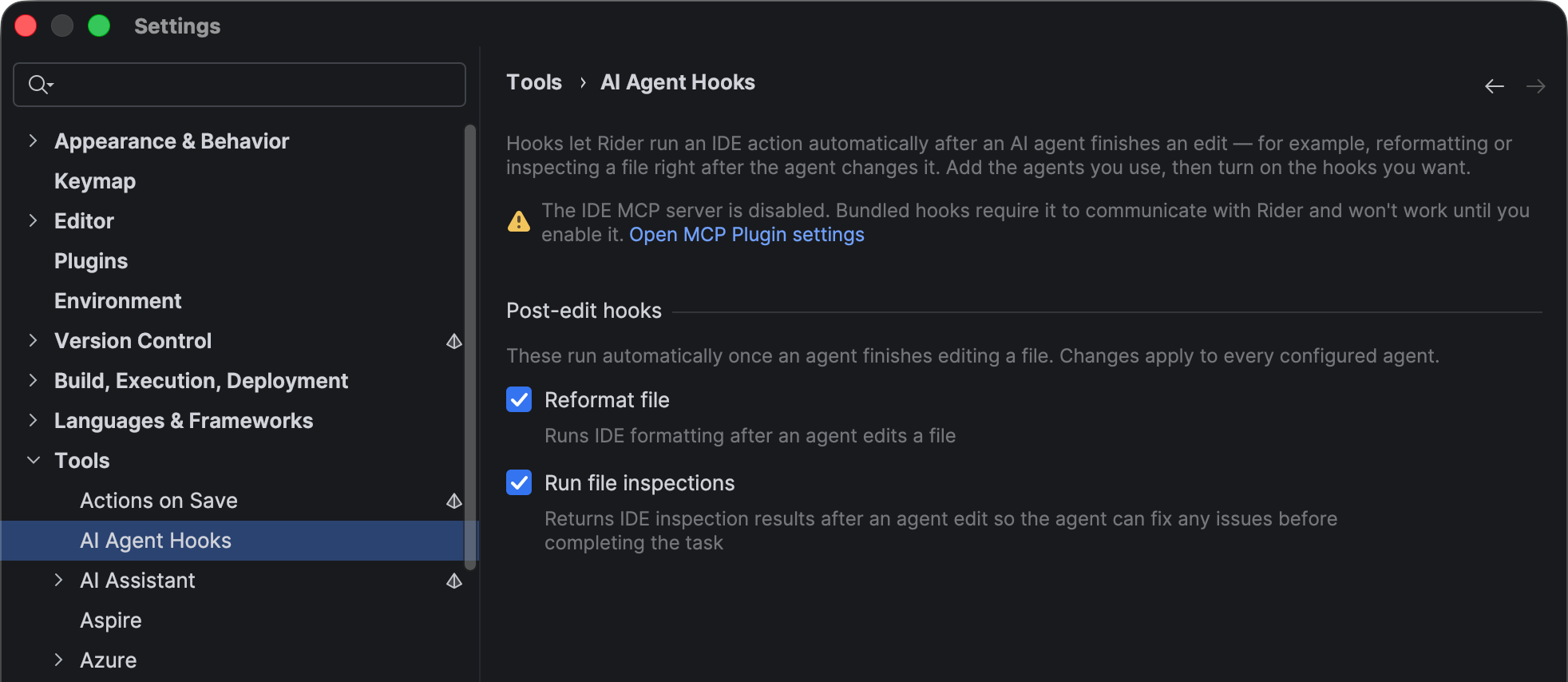
Task: Click the project-level icon next to AI Assistant
Action: pyautogui.click(x=454, y=581)
